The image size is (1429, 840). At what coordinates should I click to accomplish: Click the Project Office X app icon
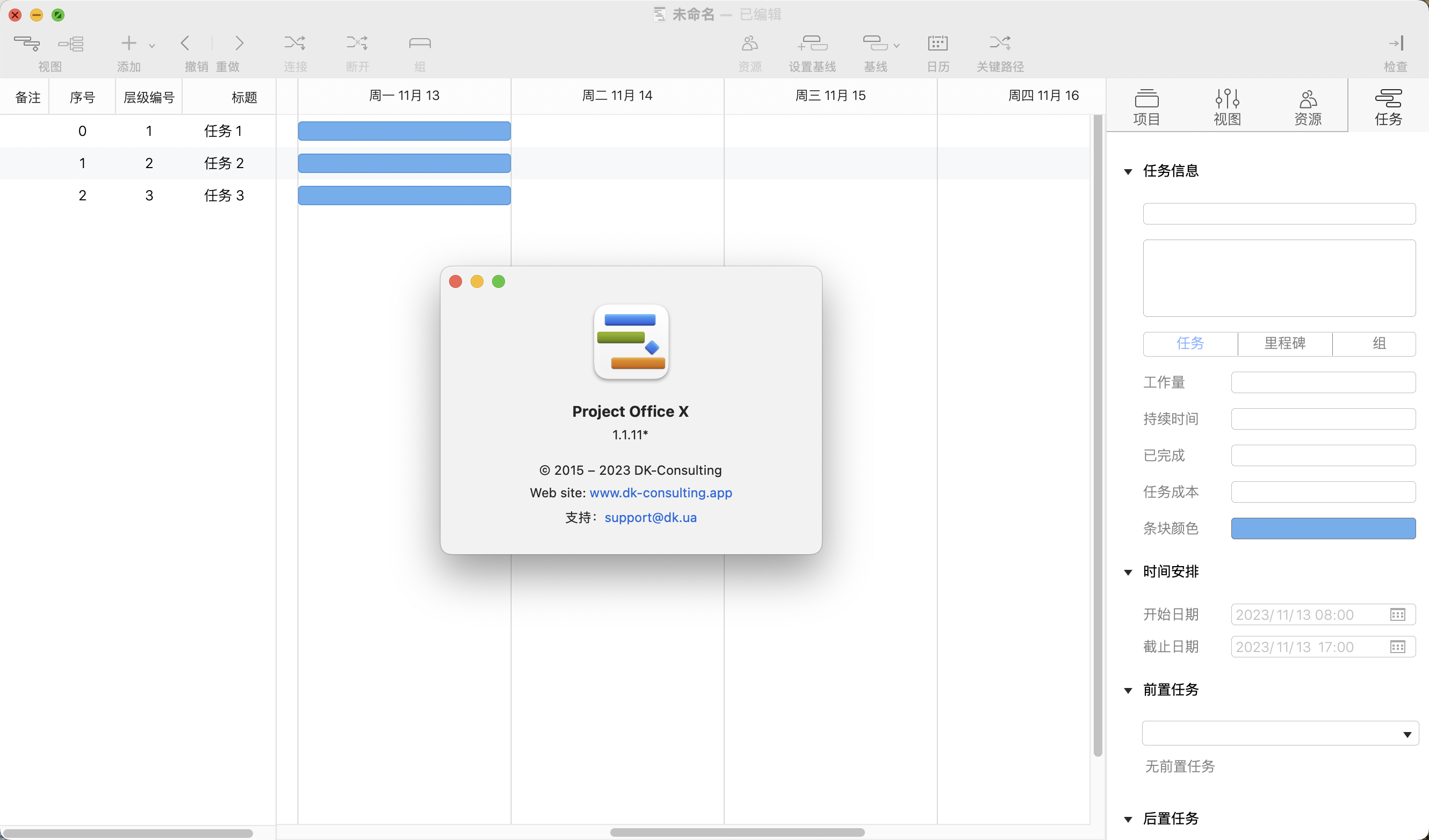[x=631, y=342]
